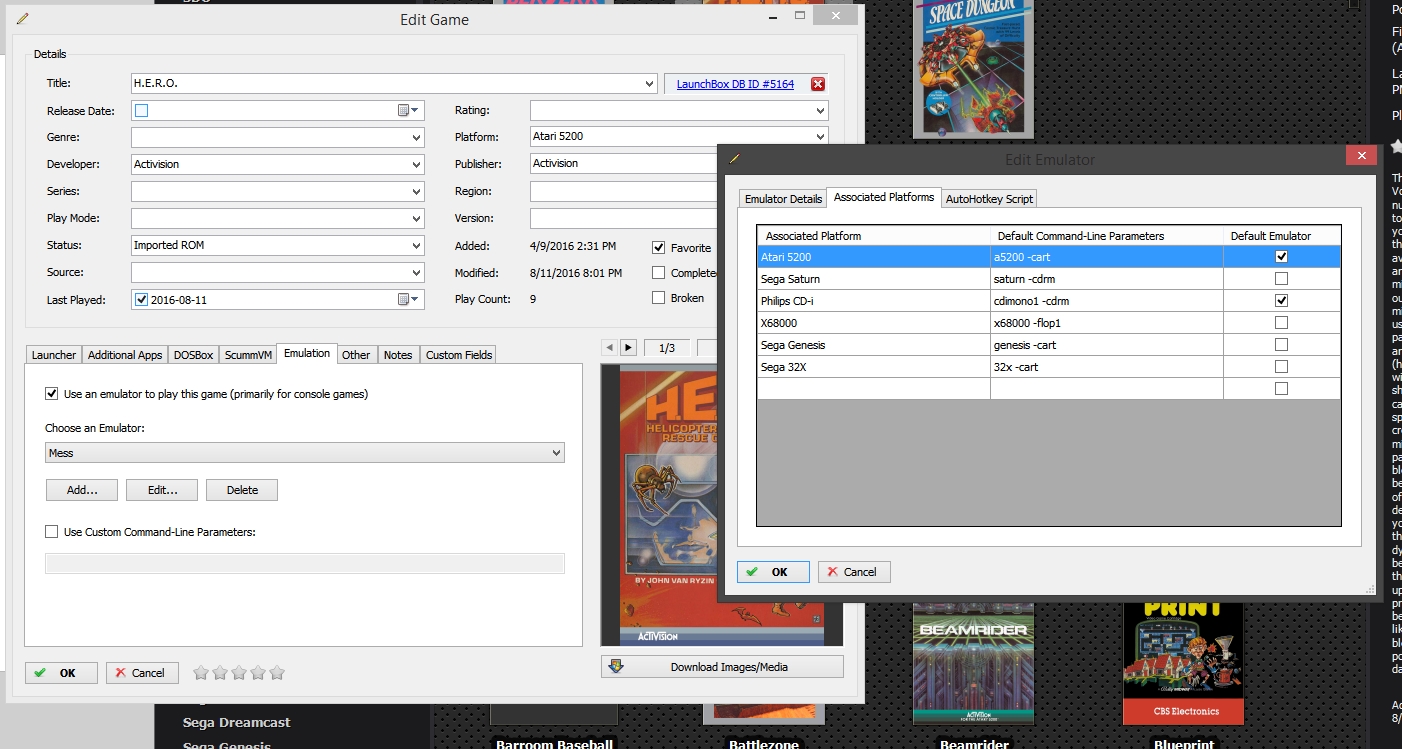Click Edit Emulator pencil title icon
The height and width of the screenshot is (749, 1402).
pos(735,159)
